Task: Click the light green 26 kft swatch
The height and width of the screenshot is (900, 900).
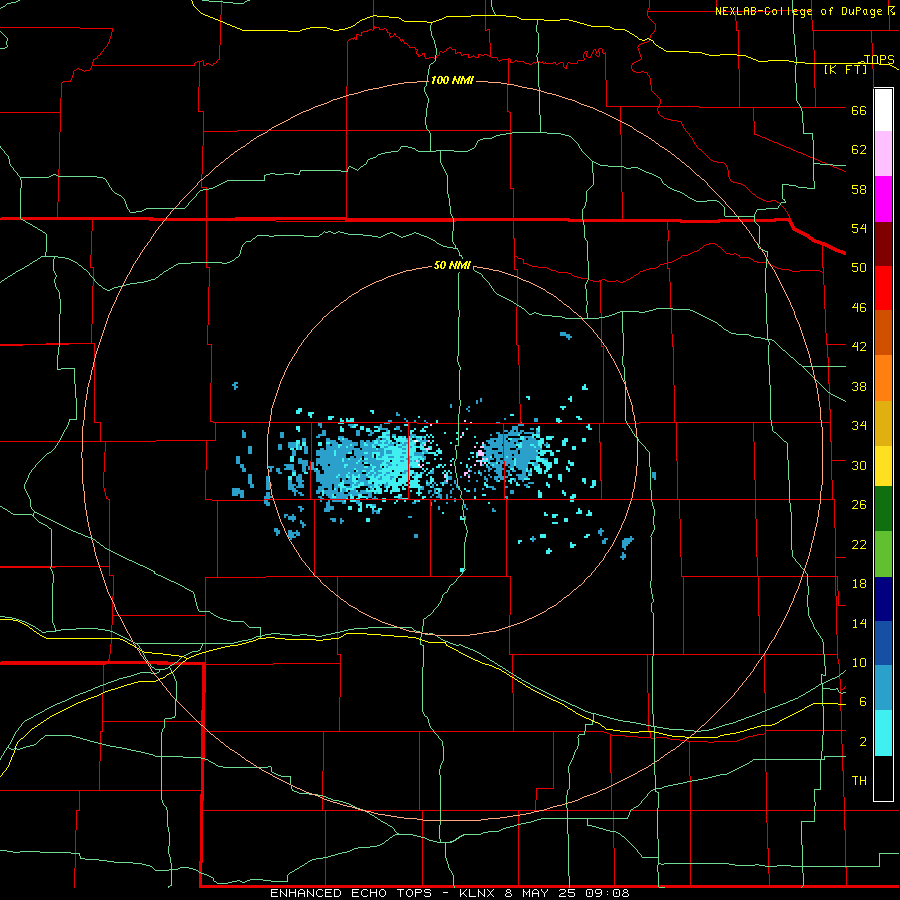Action: (x=883, y=554)
